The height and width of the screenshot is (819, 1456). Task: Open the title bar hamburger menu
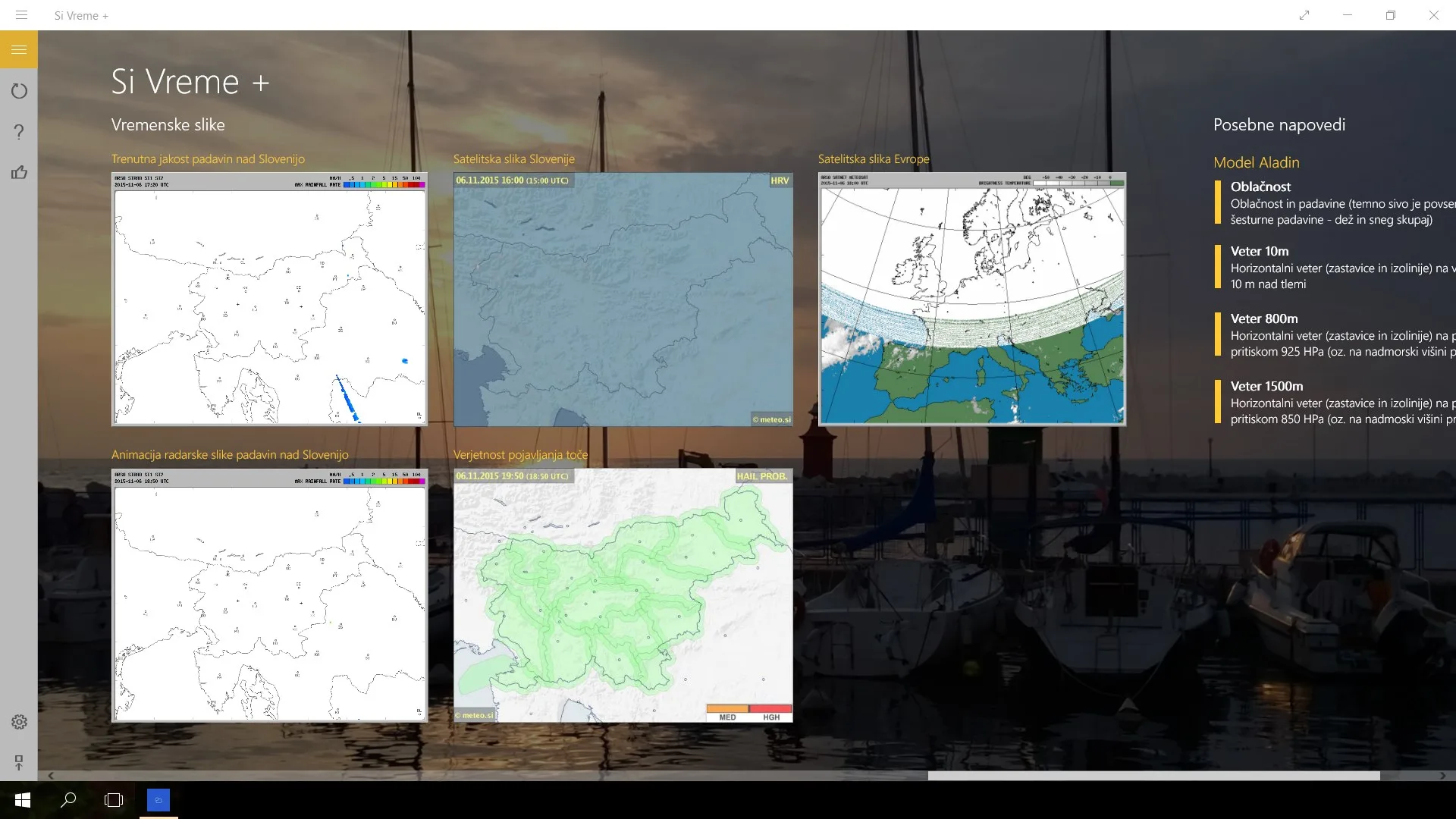tap(21, 15)
